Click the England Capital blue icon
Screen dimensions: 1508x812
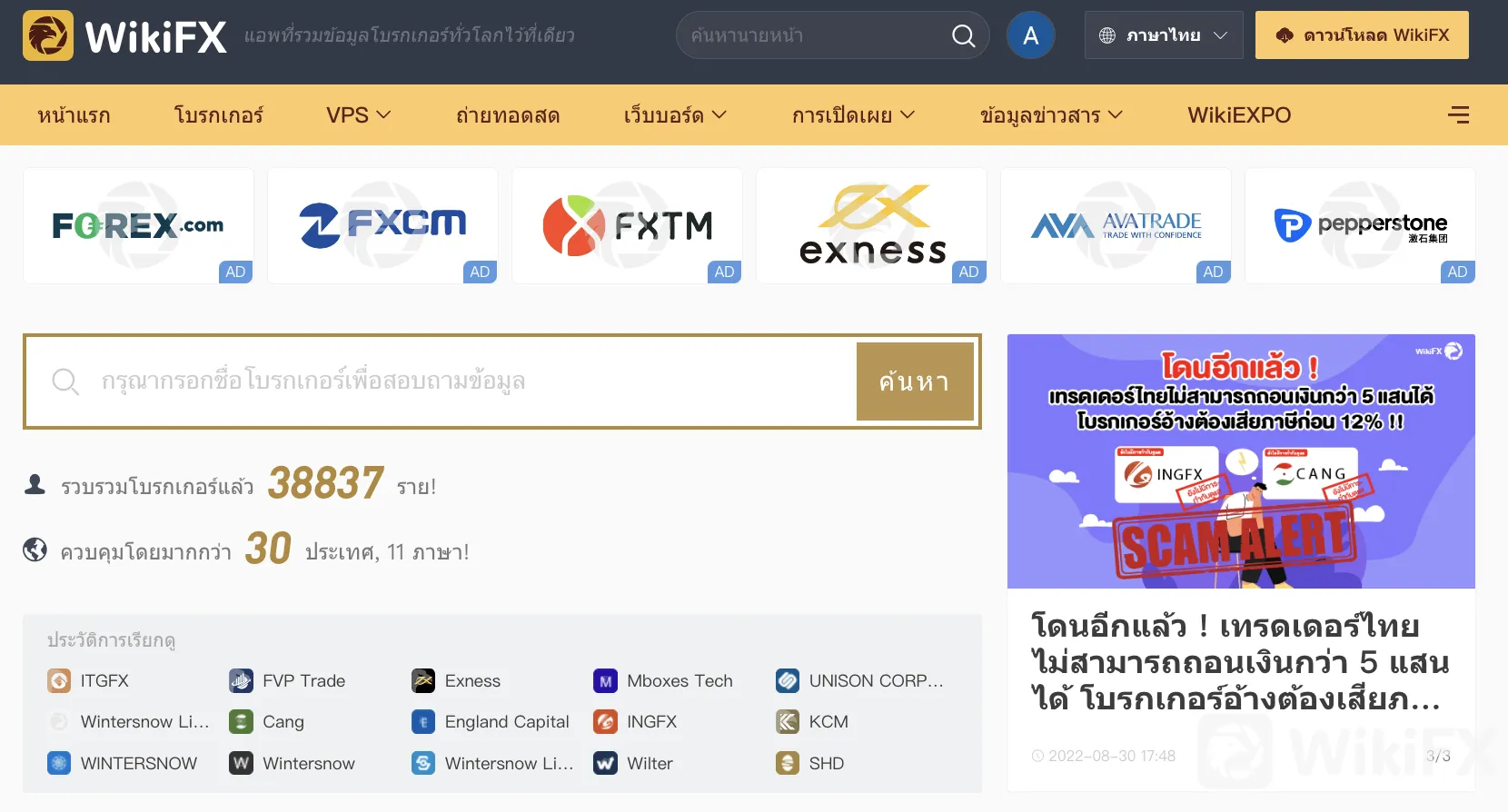pos(423,721)
